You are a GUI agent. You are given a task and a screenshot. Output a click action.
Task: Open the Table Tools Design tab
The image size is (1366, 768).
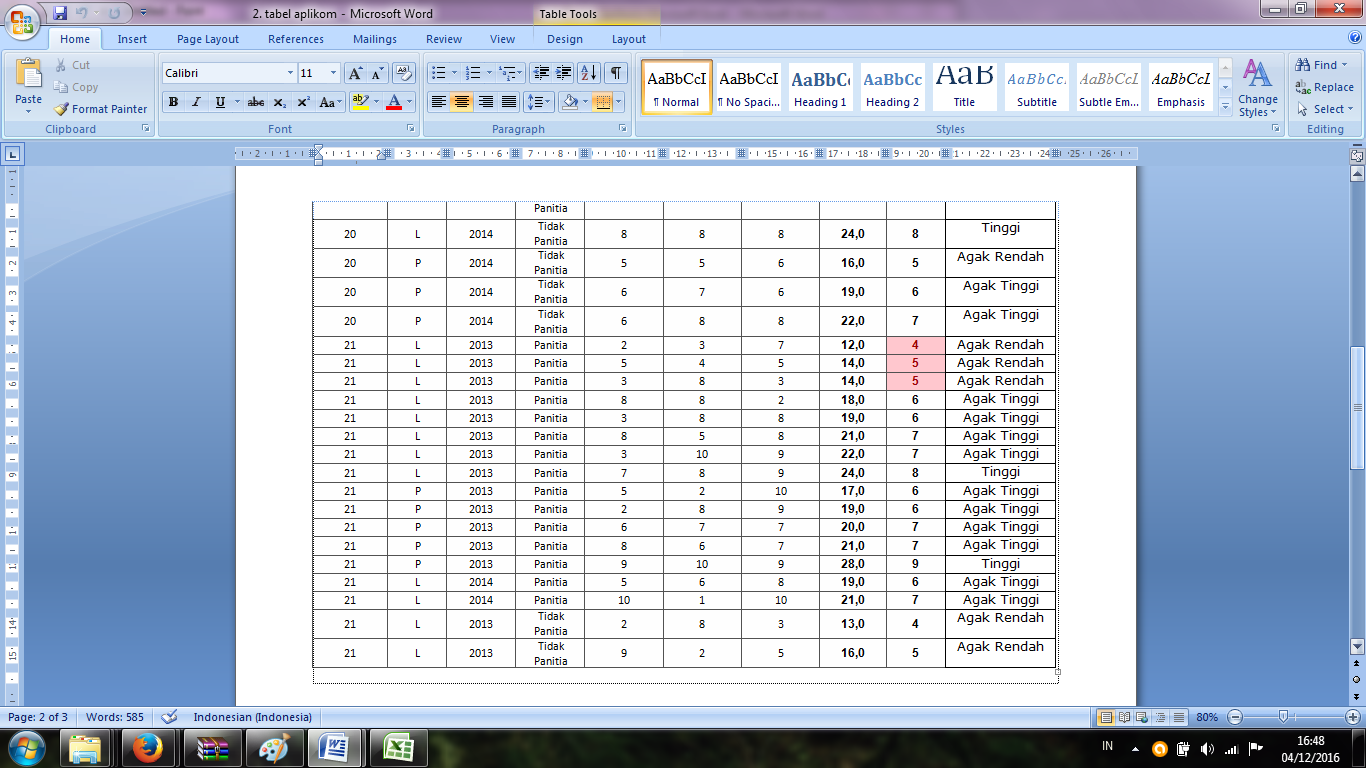pyautogui.click(x=564, y=39)
